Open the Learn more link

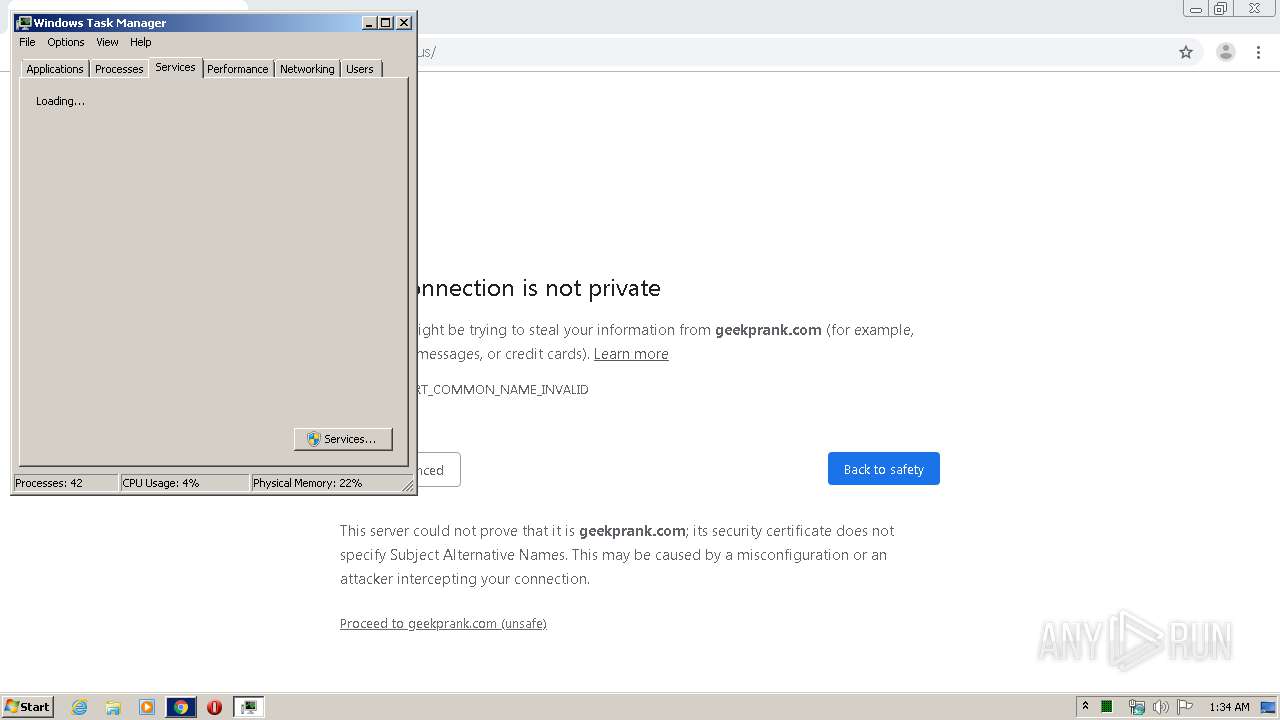631,354
